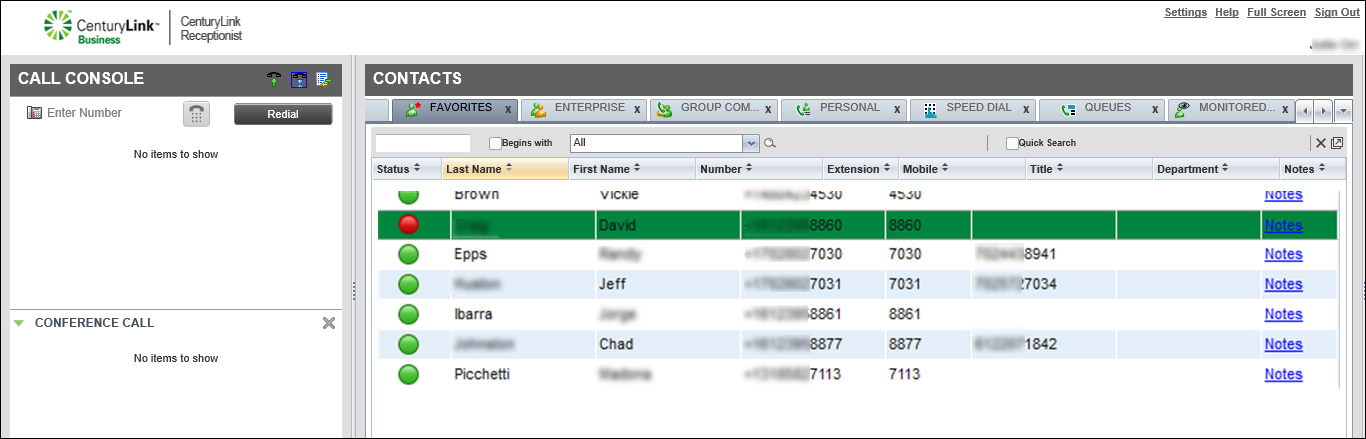Click extension 7113 in Picchetti row
Screen dimensions: 1366x439
click(x=905, y=375)
